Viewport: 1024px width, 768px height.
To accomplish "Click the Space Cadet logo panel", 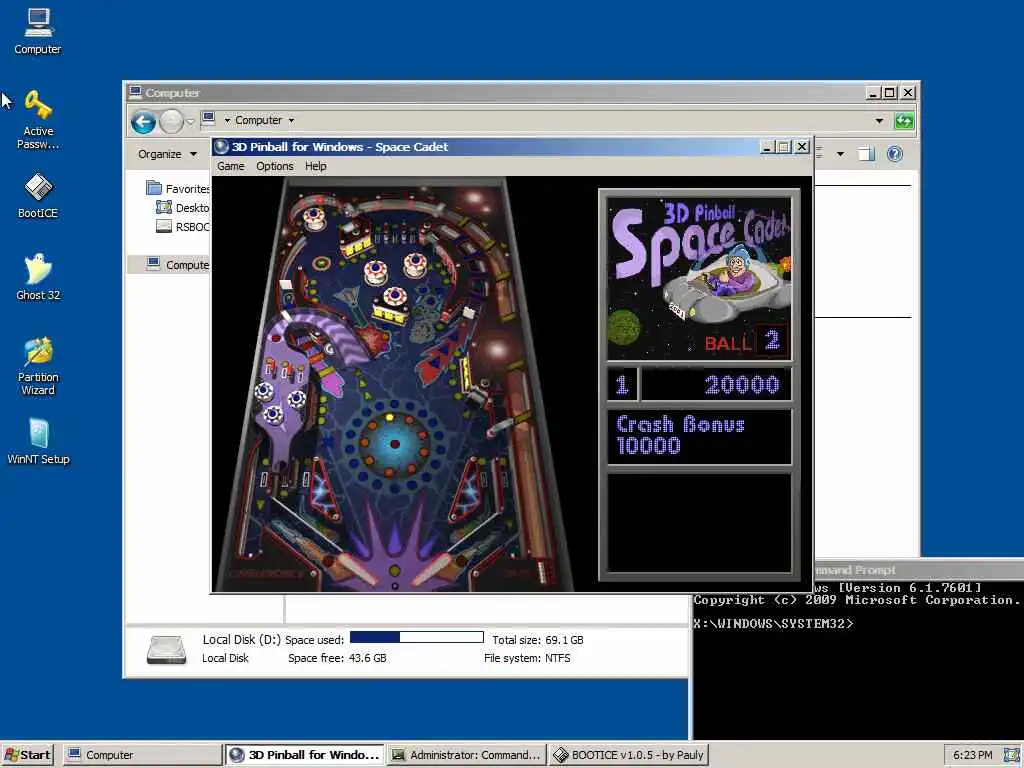I will [699, 278].
